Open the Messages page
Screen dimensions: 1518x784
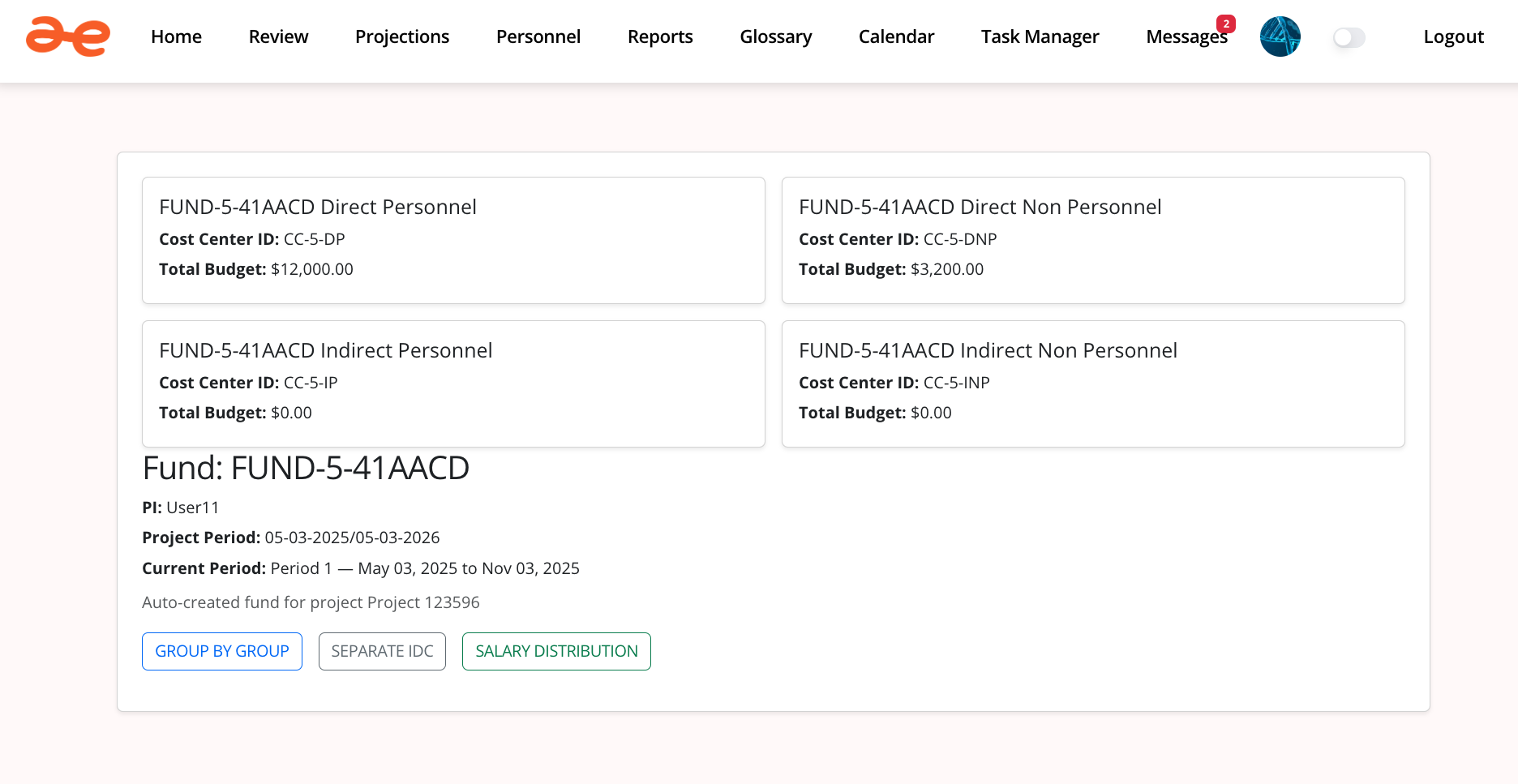click(1186, 36)
